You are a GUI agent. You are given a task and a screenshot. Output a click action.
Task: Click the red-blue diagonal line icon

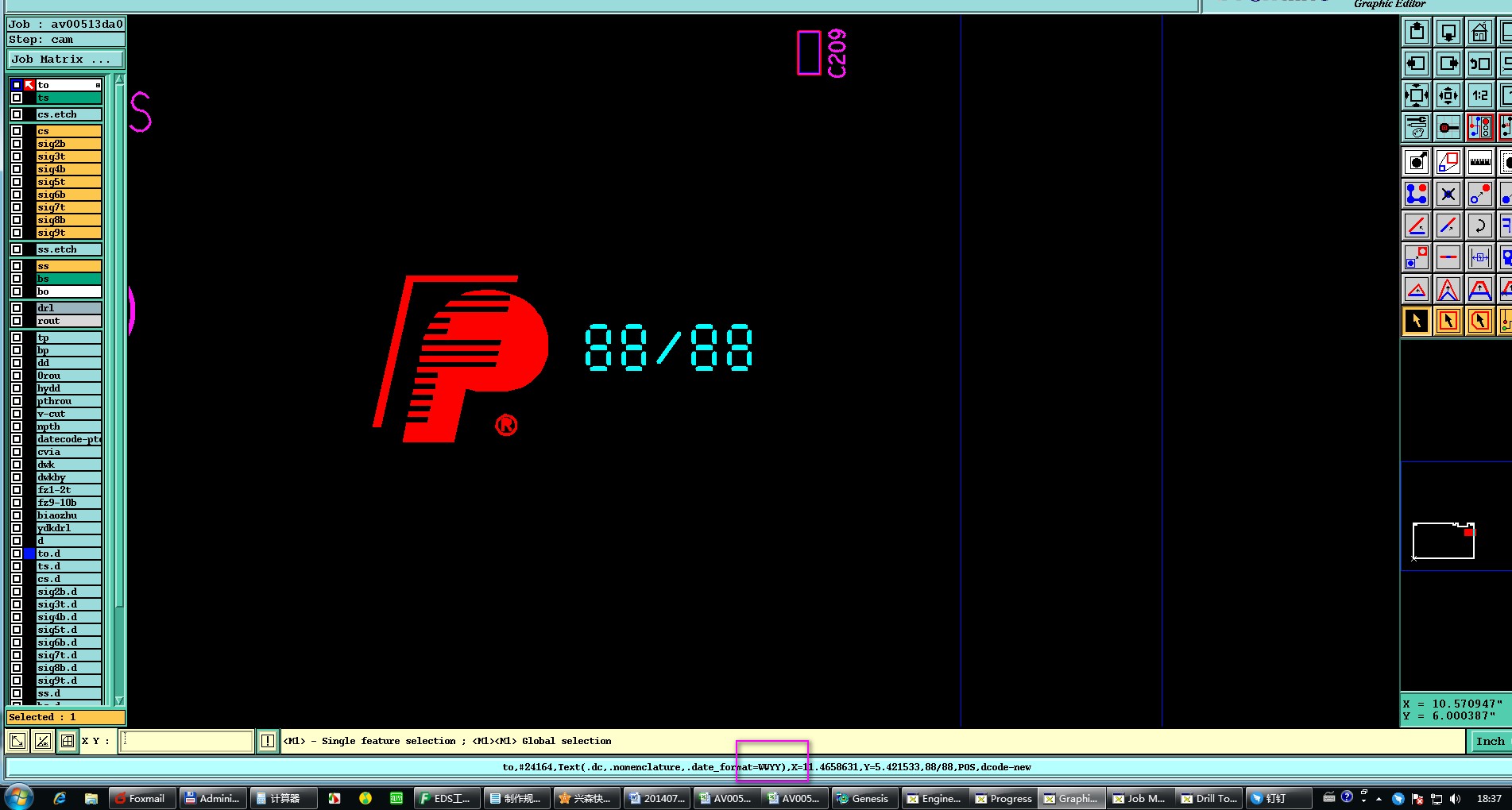[x=1448, y=226]
